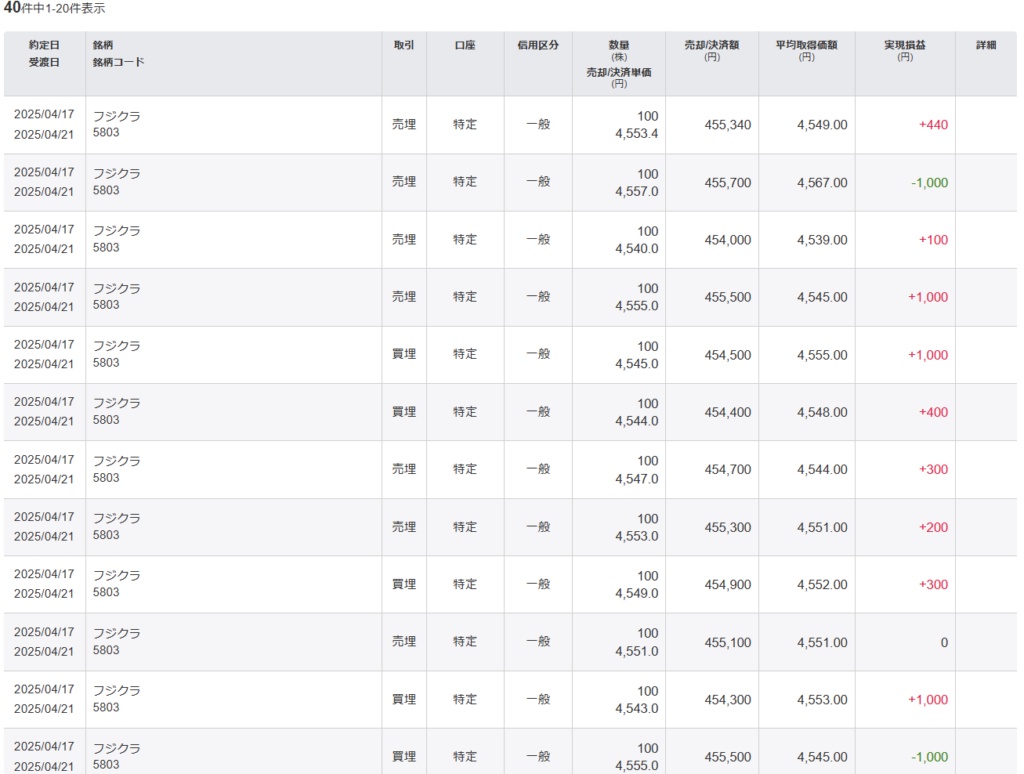Click the 約定日 column header

pos(44,45)
